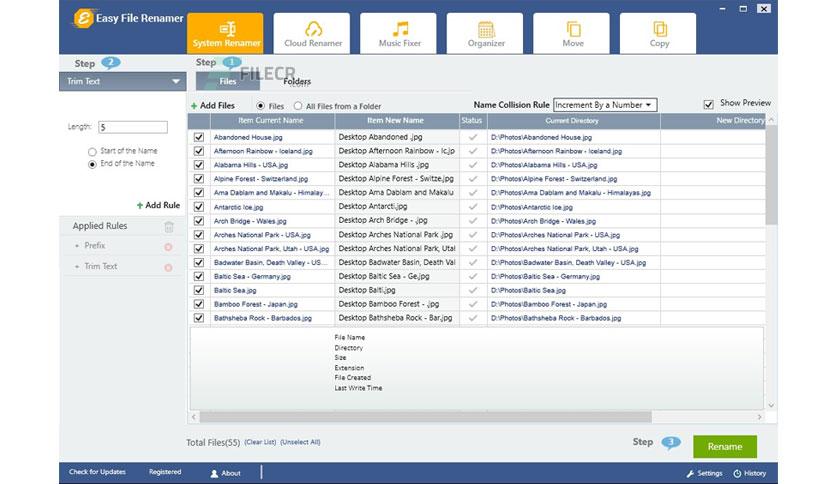This screenshot has height=484, width=836.
Task: Click the Length input field
Action: click(133, 127)
